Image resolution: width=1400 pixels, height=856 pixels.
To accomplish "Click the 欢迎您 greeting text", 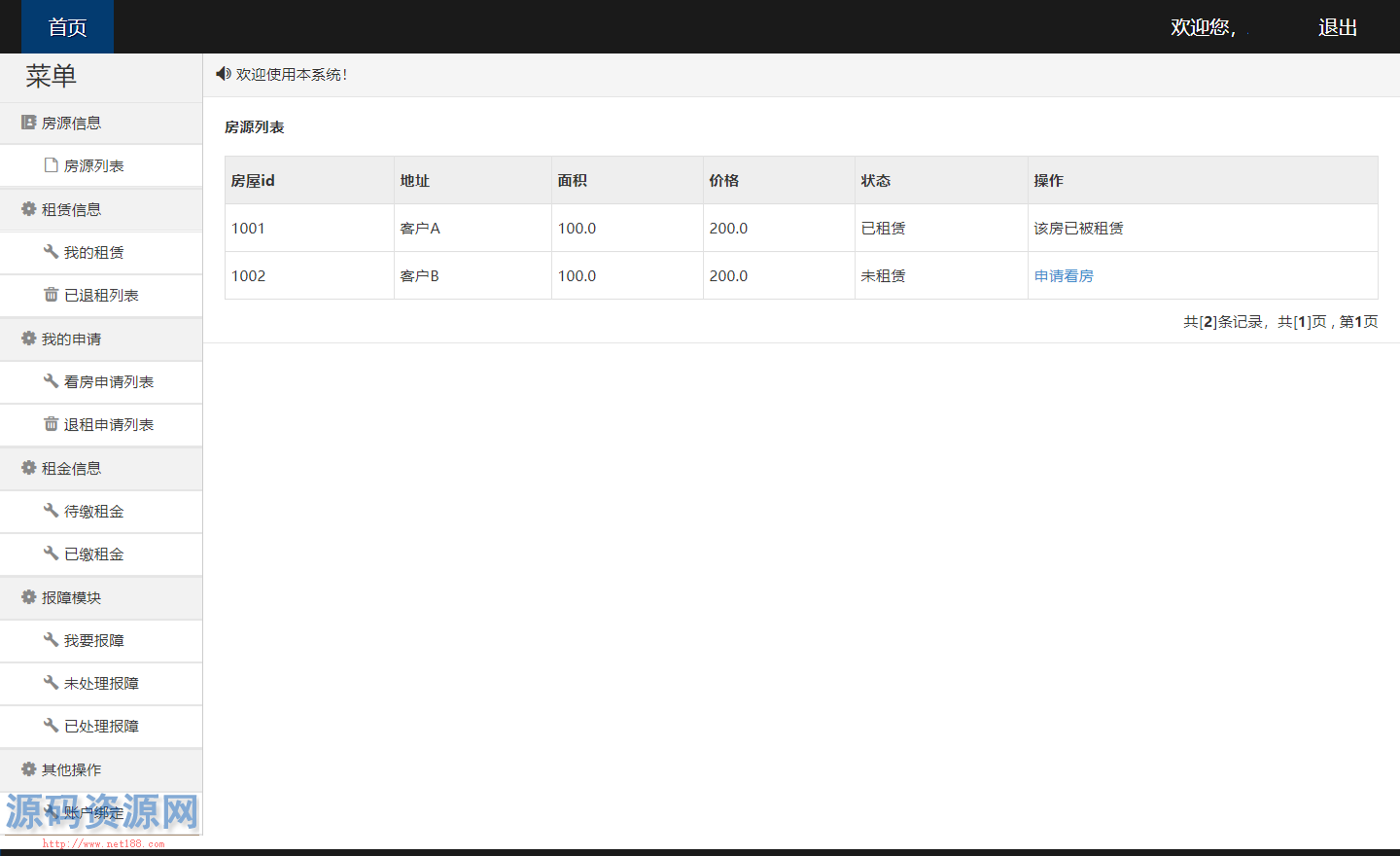I will tap(1203, 27).
